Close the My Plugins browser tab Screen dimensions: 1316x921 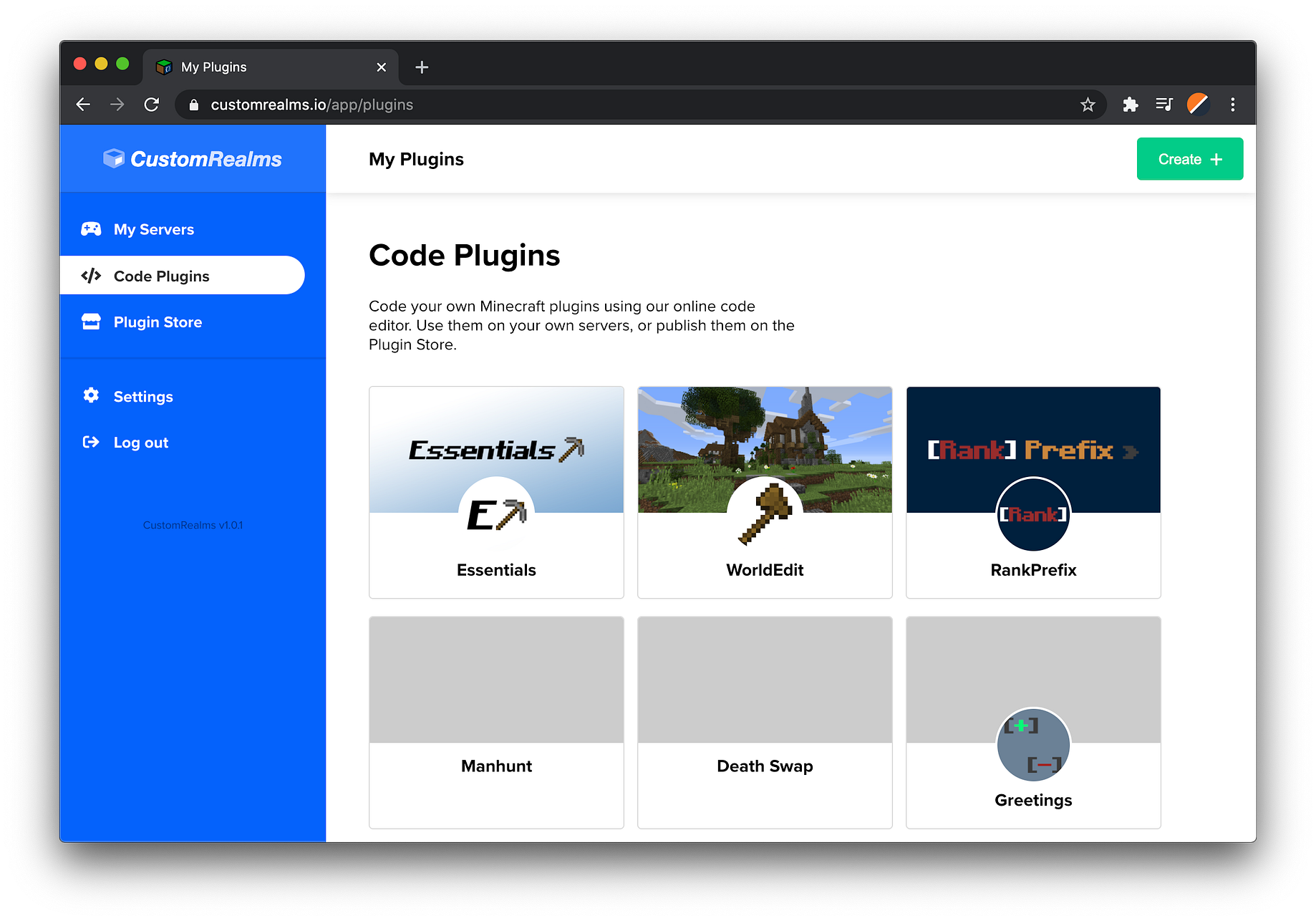(x=382, y=67)
